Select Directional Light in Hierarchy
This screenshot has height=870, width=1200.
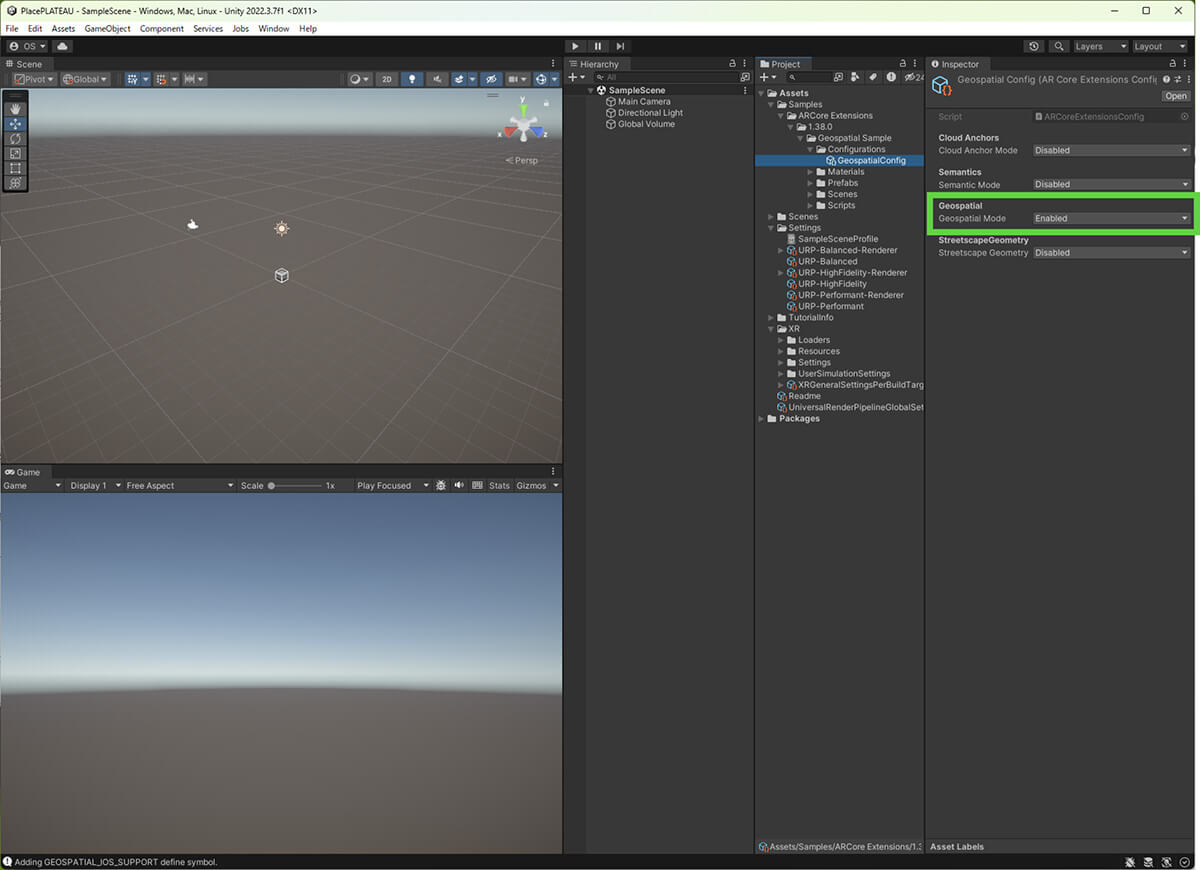click(x=650, y=113)
